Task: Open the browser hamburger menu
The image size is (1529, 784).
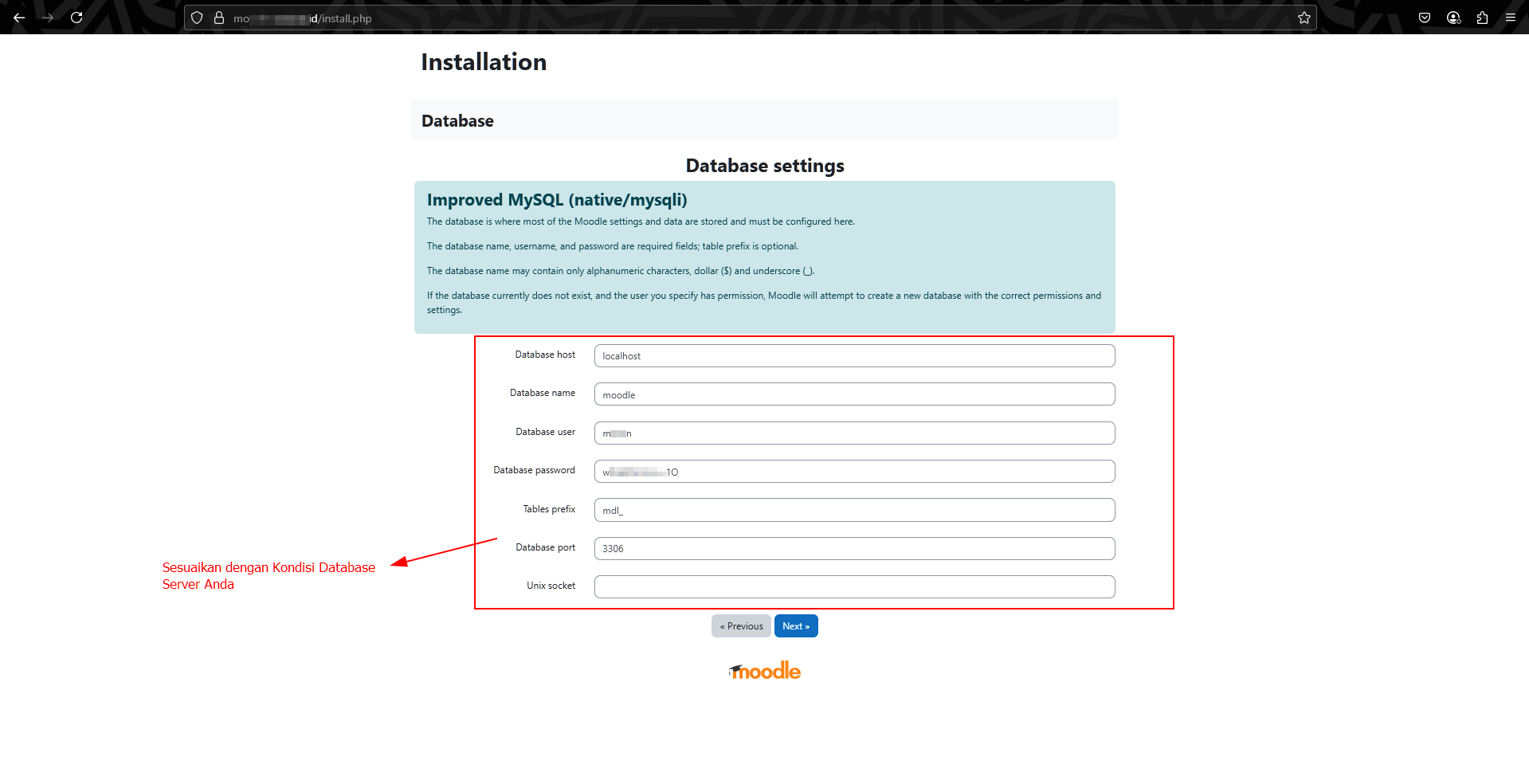Action: (x=1511, y=18)
